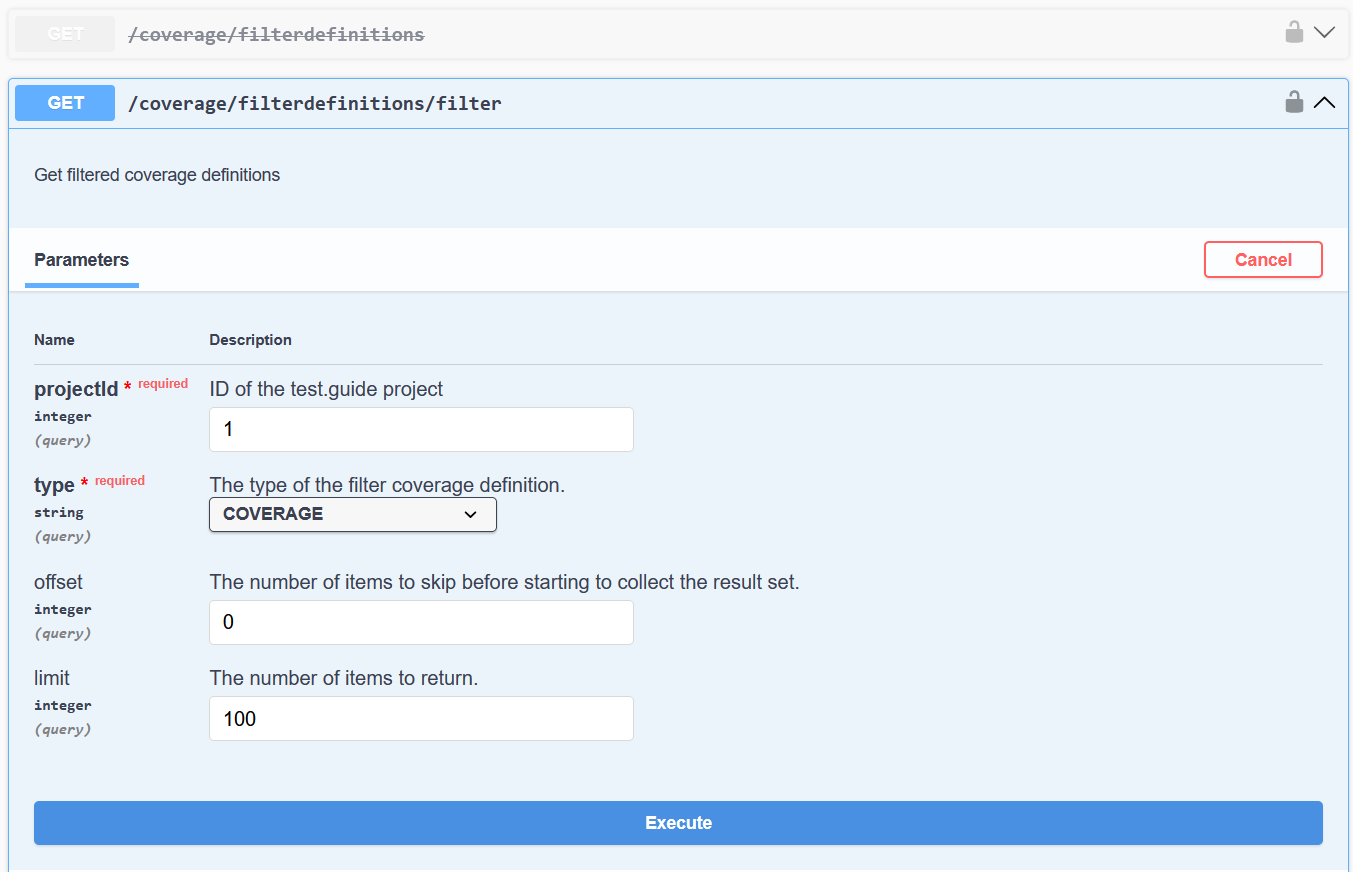Click the closed padlock icon on the filter endpoint
The width and height of the screenshot is (1353, 872).
1294,101
